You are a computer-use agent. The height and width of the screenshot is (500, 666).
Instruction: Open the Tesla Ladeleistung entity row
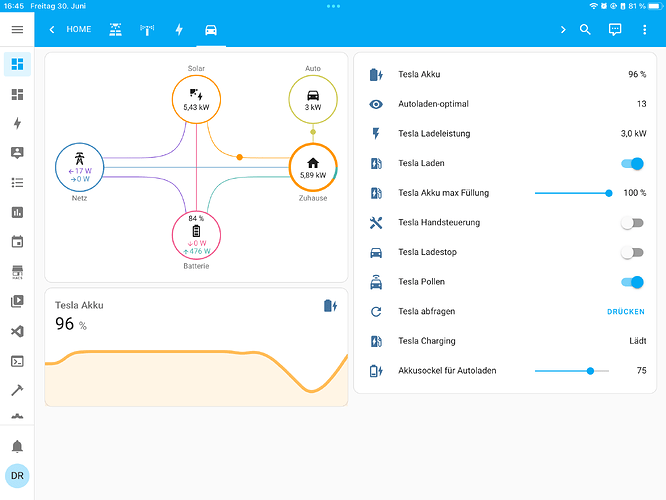pos(505,134)
